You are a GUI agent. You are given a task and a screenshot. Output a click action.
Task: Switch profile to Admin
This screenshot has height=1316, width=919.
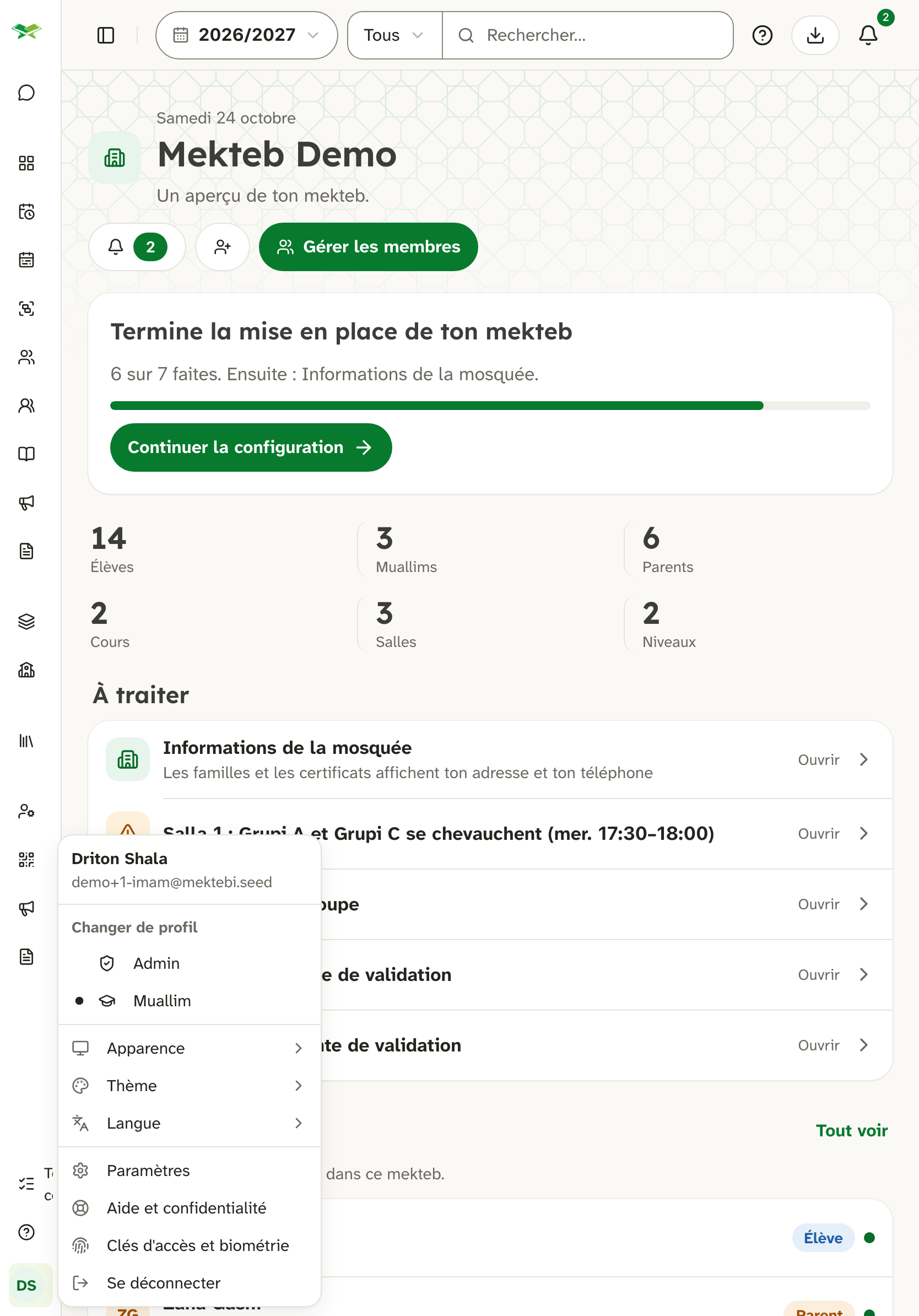(189, 963)
